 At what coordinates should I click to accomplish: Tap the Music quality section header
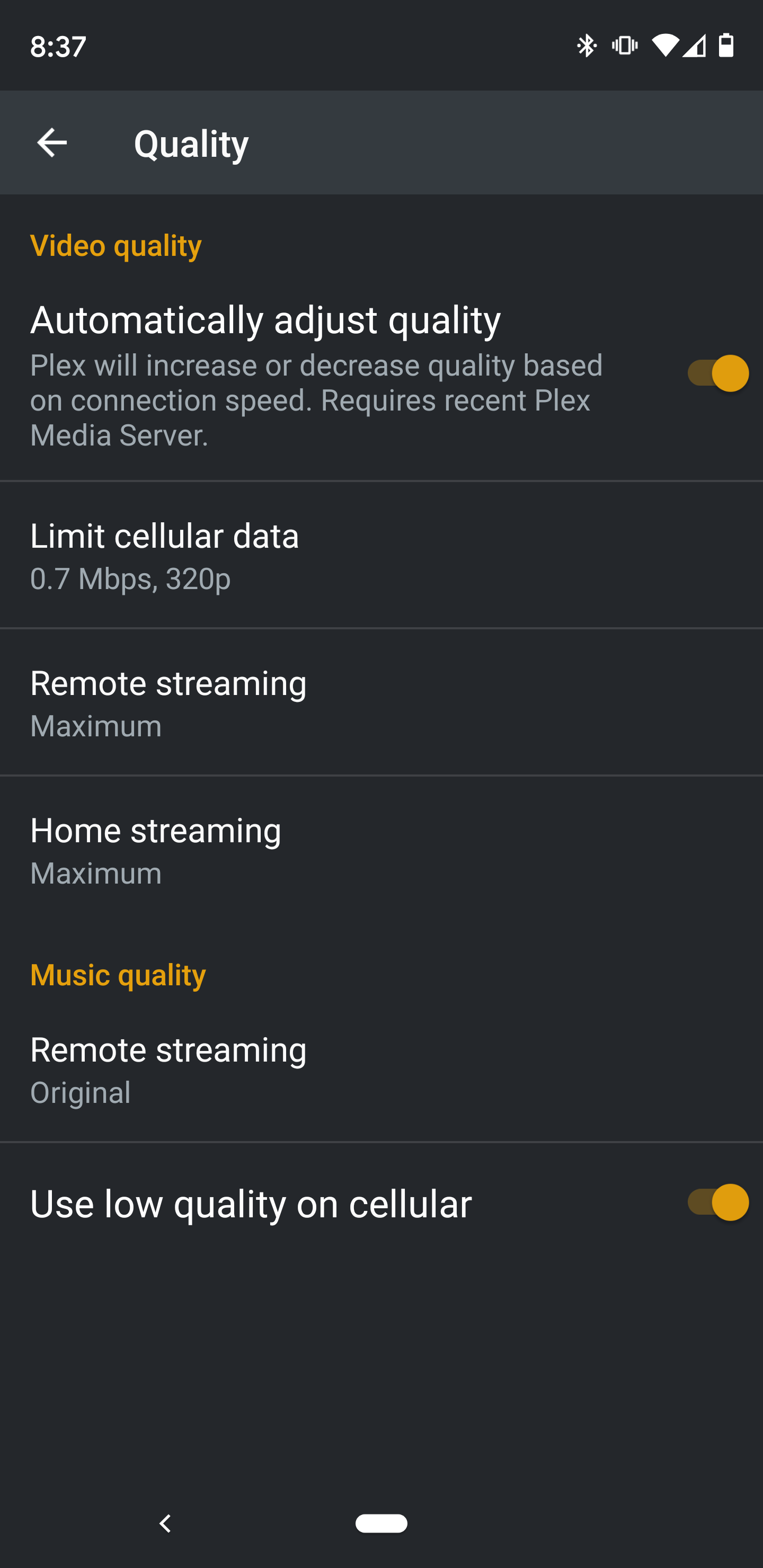click(118, 975)
